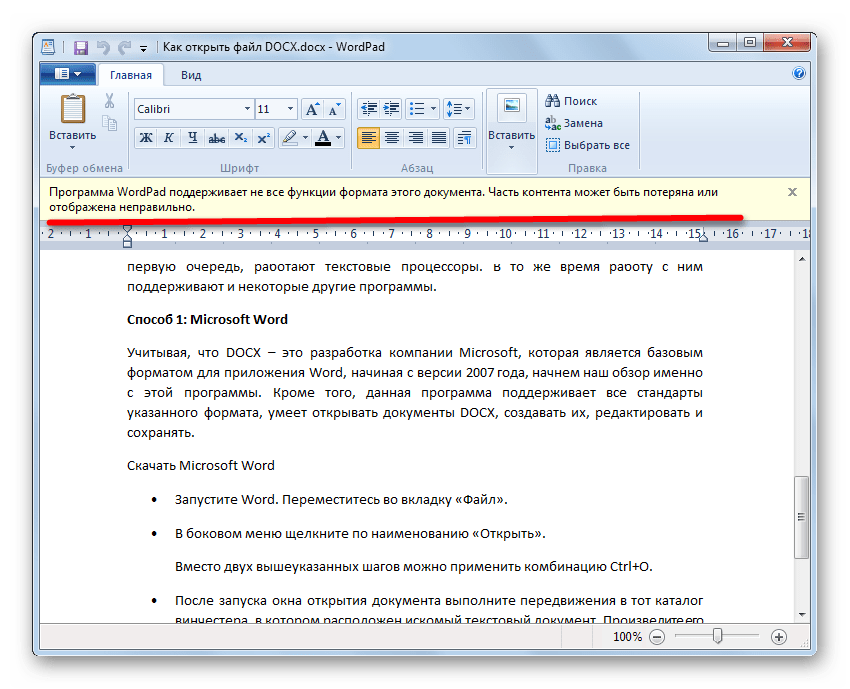Center-align the paragraph text
850x689 pixels.
pyautogui.click(x=392, y=138)
